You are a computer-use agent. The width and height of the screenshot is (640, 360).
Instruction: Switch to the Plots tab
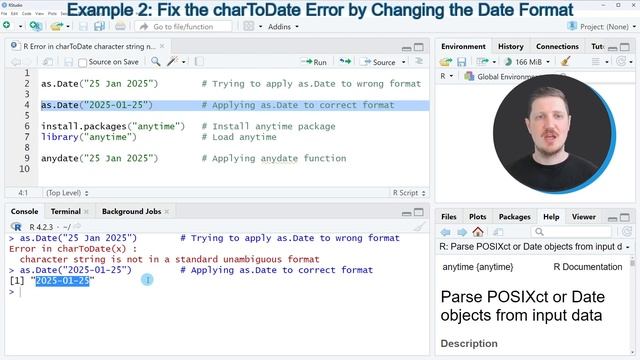(x=477, y=217)
